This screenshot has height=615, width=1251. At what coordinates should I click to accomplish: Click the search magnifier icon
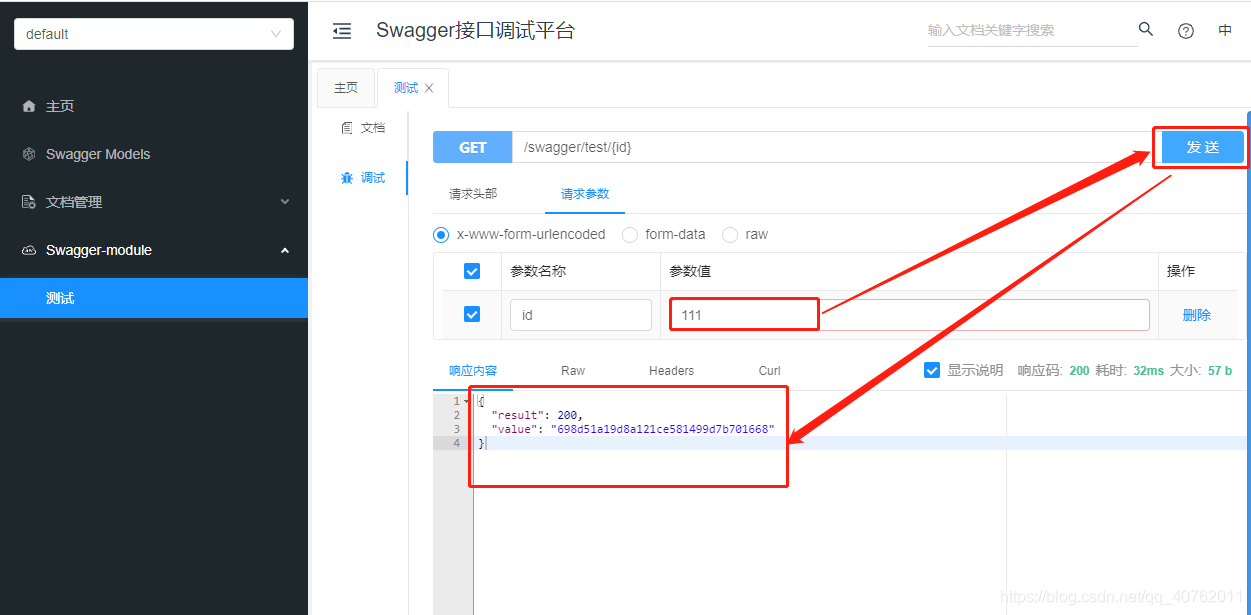(1145, 30)
